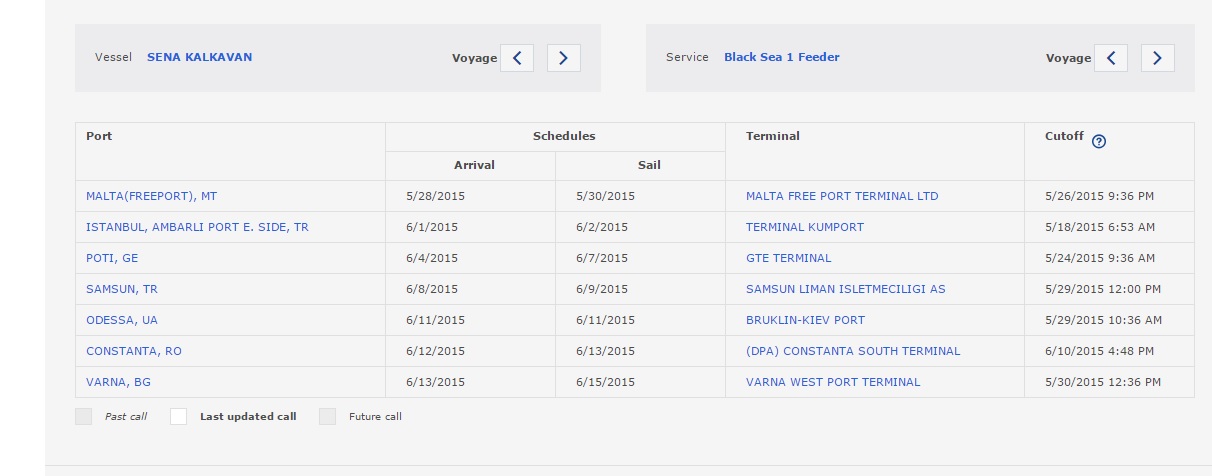This screenshot has height=476, width=1212.
Task: Select ODESSA, UA port link
Action: (122, 320)
